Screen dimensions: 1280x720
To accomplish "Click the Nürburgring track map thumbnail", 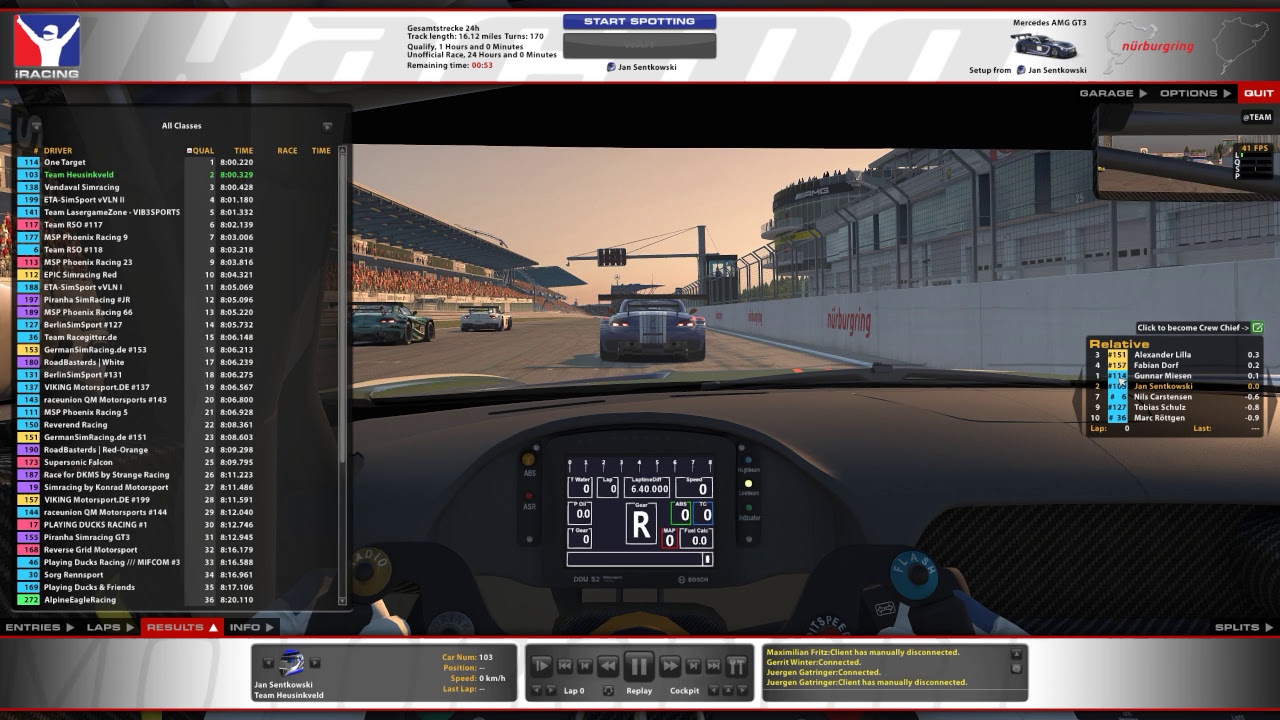I will tap(1240, 45).
